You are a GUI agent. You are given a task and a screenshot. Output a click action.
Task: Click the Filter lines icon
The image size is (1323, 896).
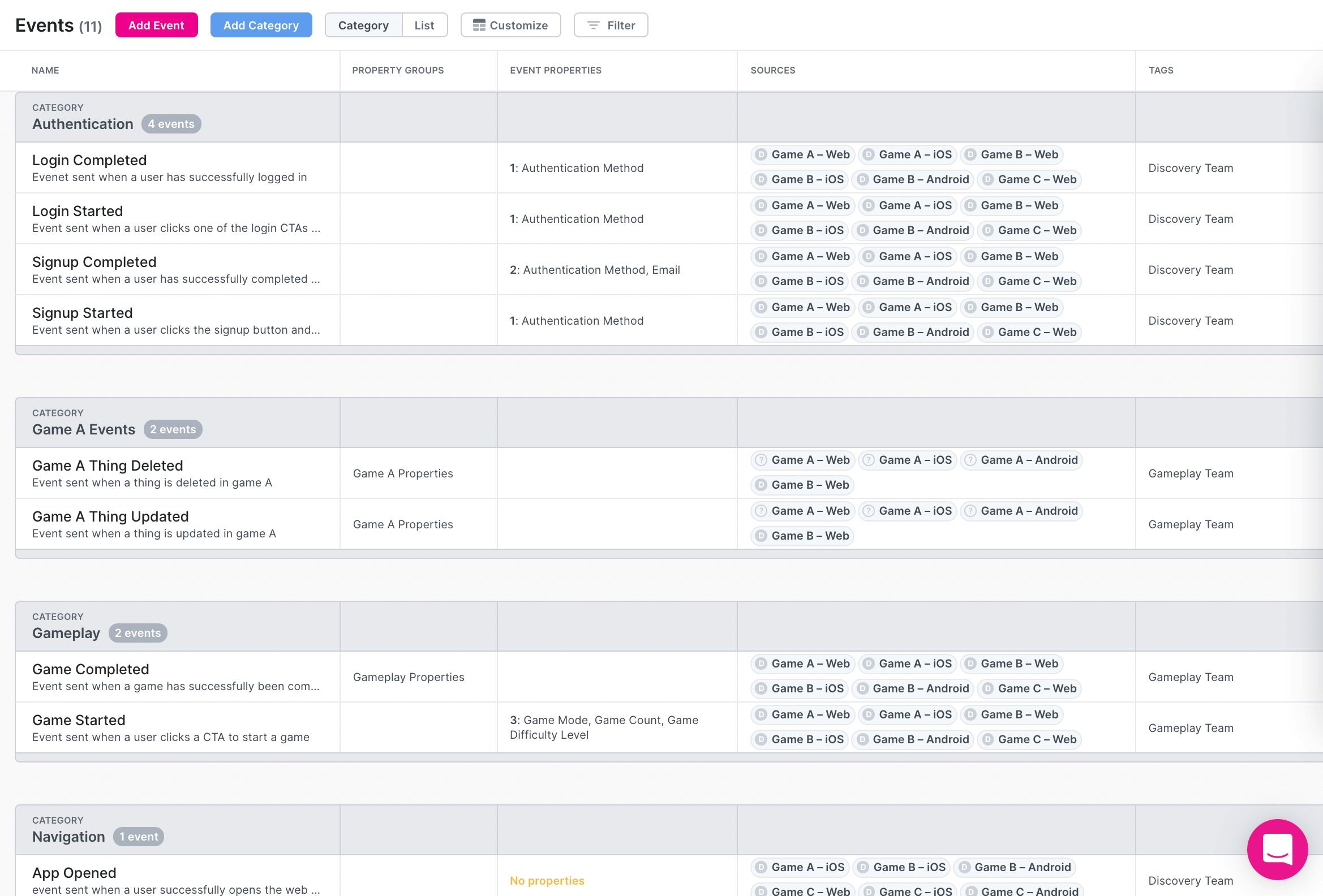(593, 25)
